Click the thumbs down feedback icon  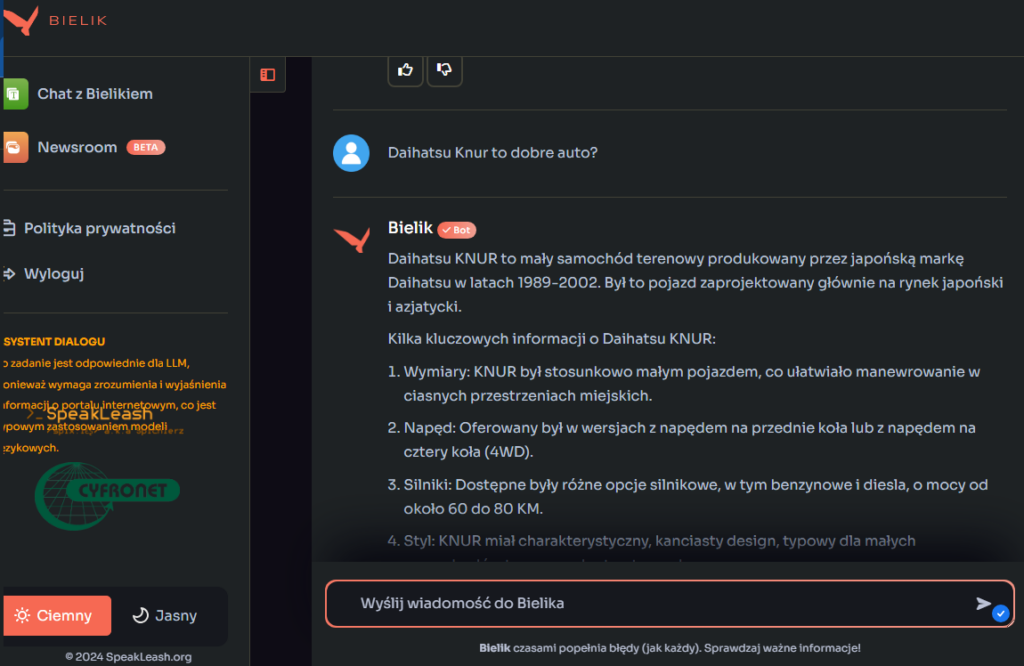444,70
